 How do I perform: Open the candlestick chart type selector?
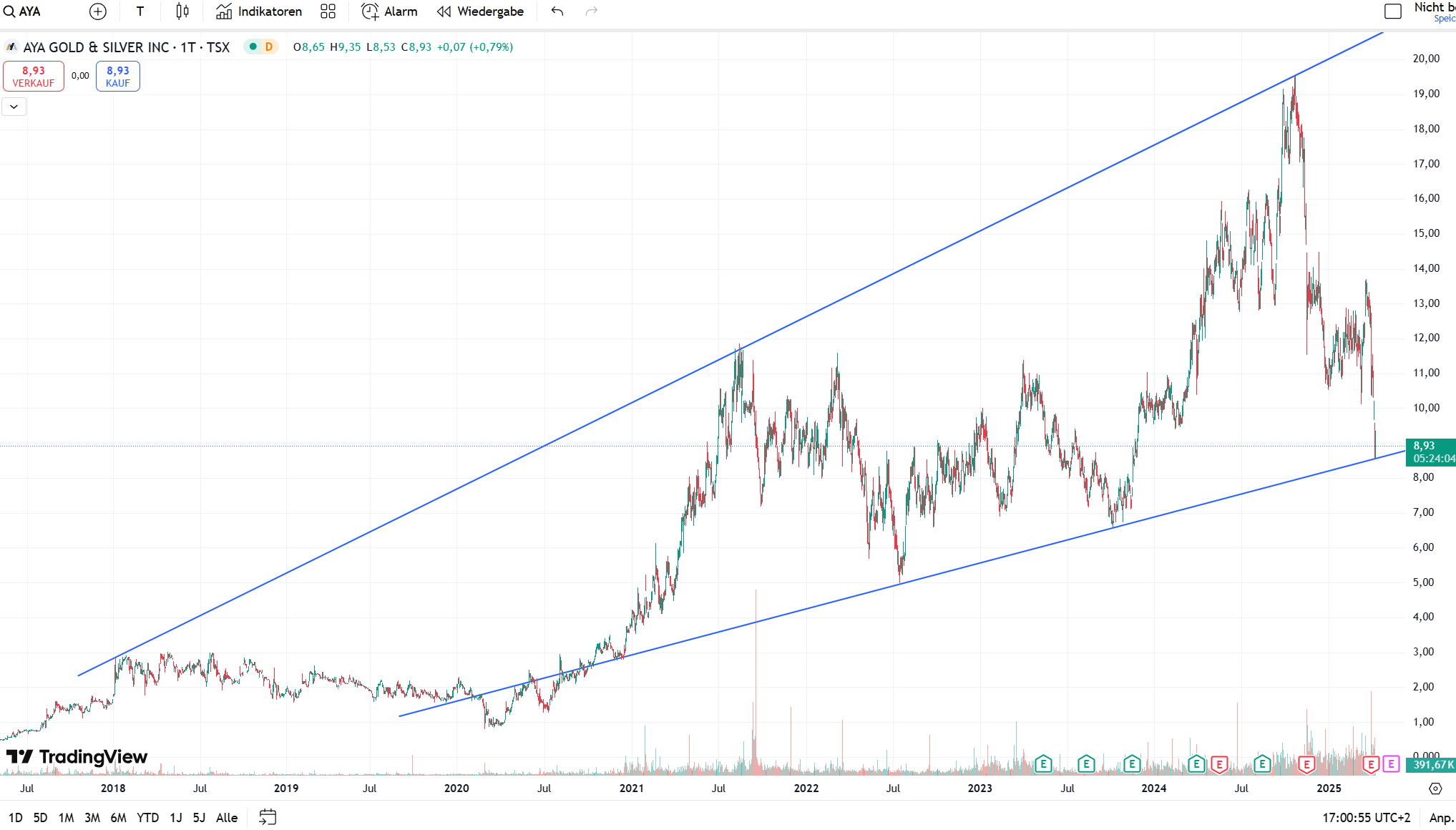pyautogui.click(x=182, y=11)
